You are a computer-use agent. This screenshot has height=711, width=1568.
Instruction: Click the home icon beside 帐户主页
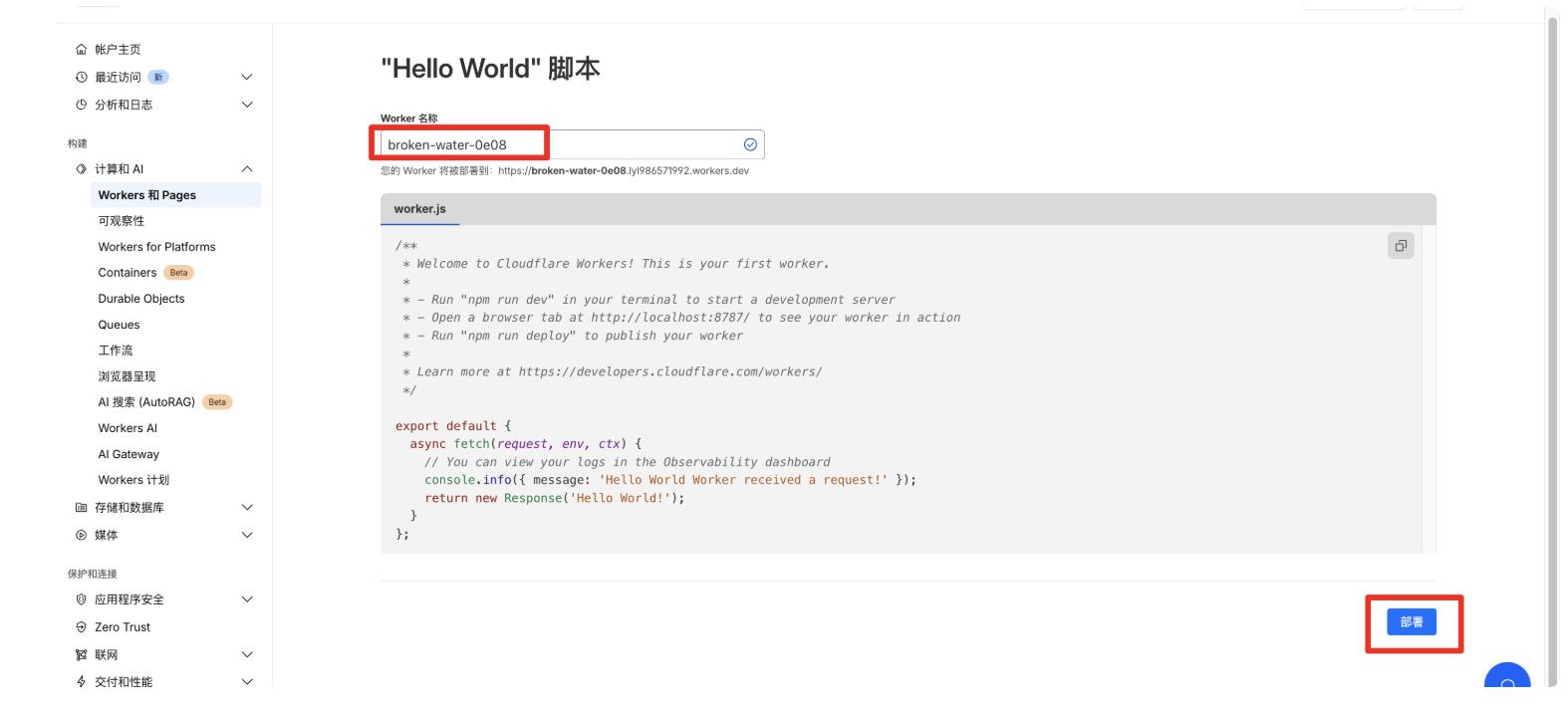tap(82, 50)
